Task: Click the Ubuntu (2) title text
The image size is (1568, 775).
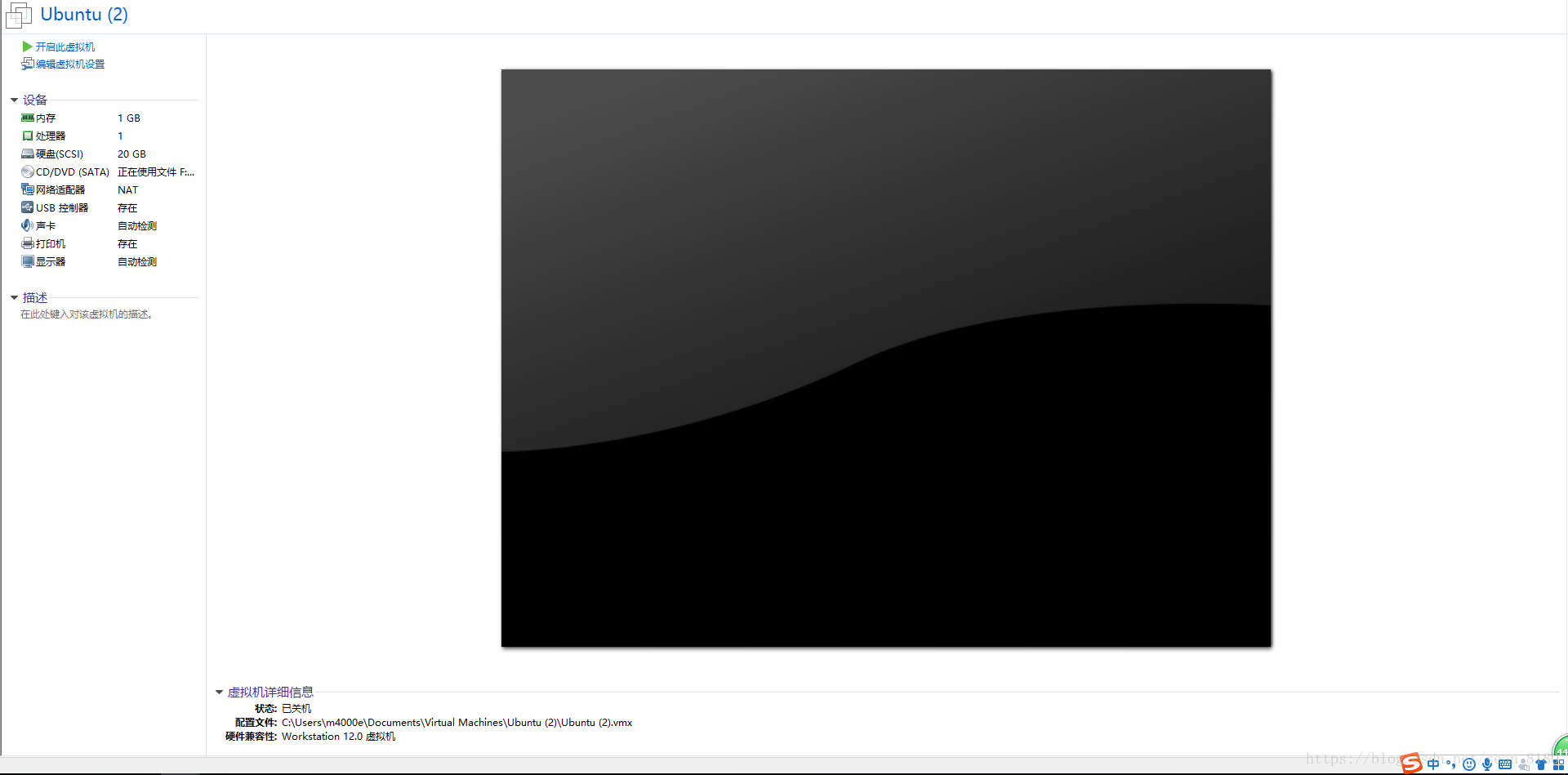Action: pyautogui.click(x=84, y=15)
